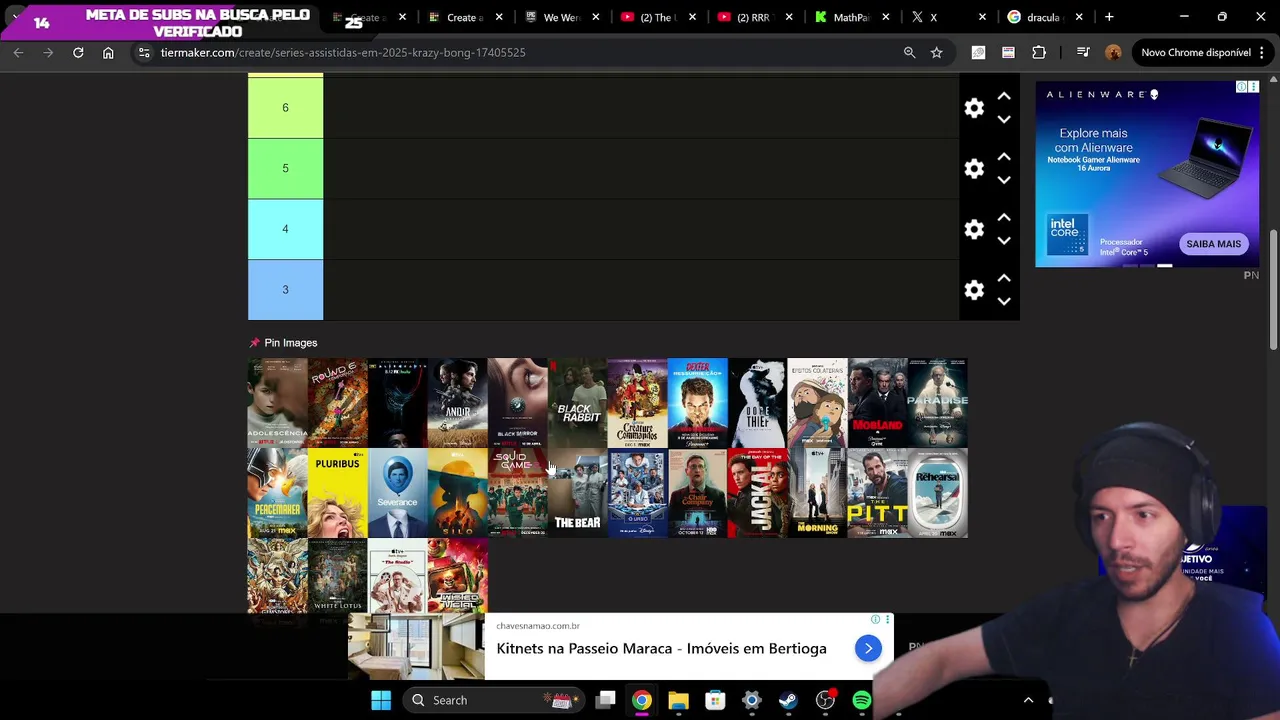Pick The Studio poster
This screenshot has height=720, width=1280.
398,576
